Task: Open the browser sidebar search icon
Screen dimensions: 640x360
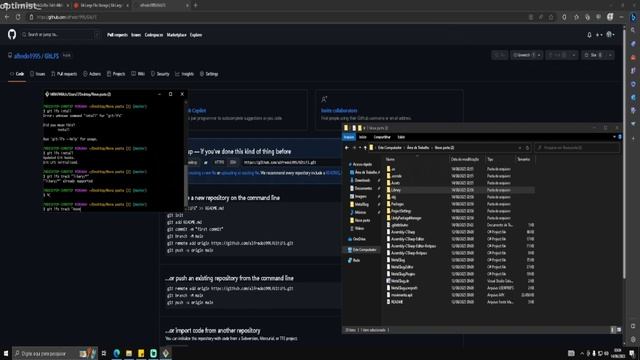Action: pos(633,31)
